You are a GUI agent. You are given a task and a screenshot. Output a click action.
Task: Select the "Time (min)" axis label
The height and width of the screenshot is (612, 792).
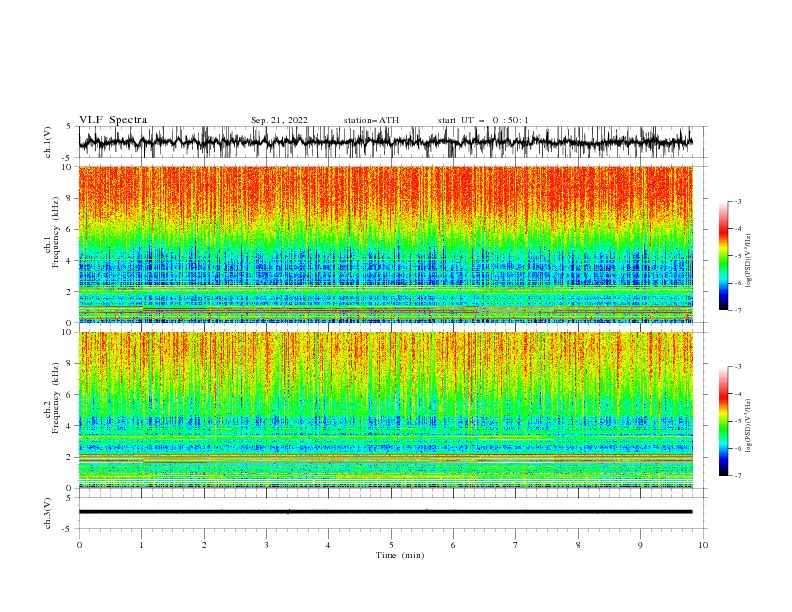pos(400,555)
